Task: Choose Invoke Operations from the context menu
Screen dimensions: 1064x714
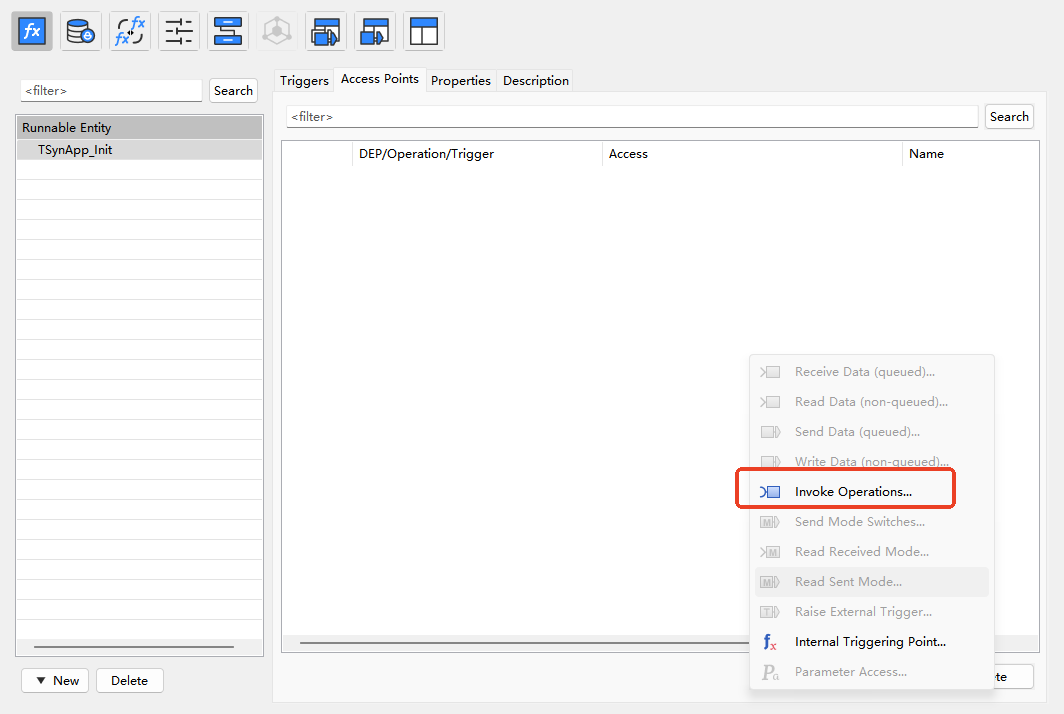Action: pos(853,492)
